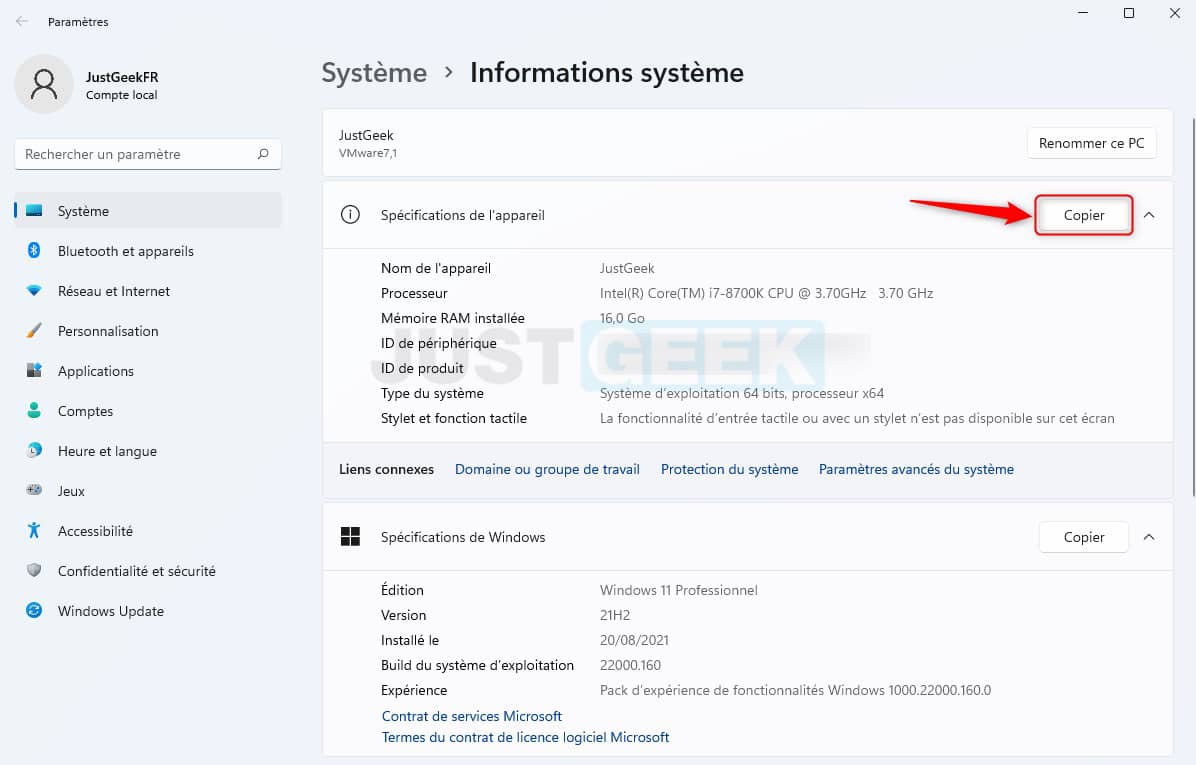This screenshot has height=765, width=1196.
Task: Click the Accessibilité figure icon
Action: pos(34,530)
